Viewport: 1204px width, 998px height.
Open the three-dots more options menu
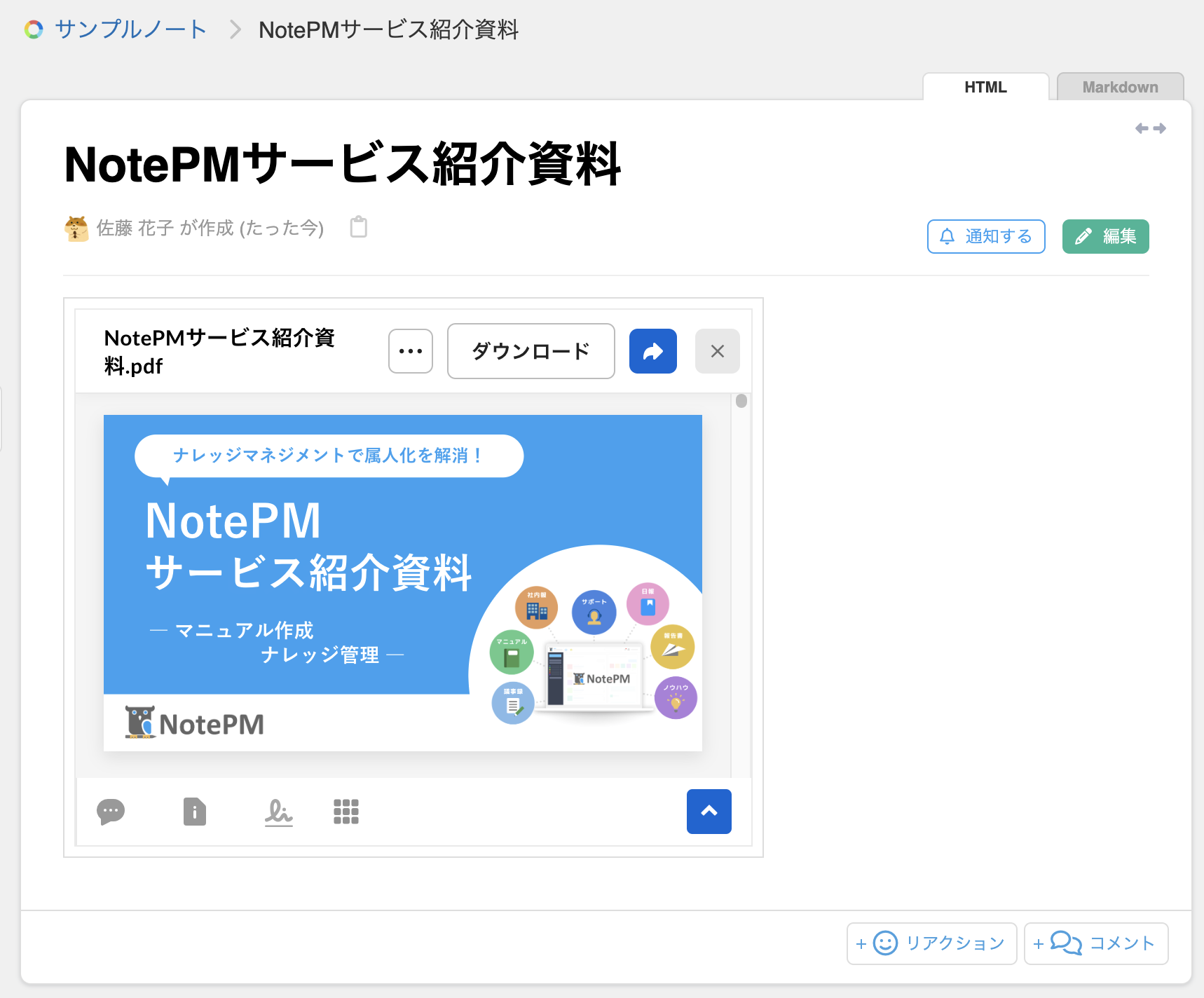pyautogui.click(x=411, y=351)
